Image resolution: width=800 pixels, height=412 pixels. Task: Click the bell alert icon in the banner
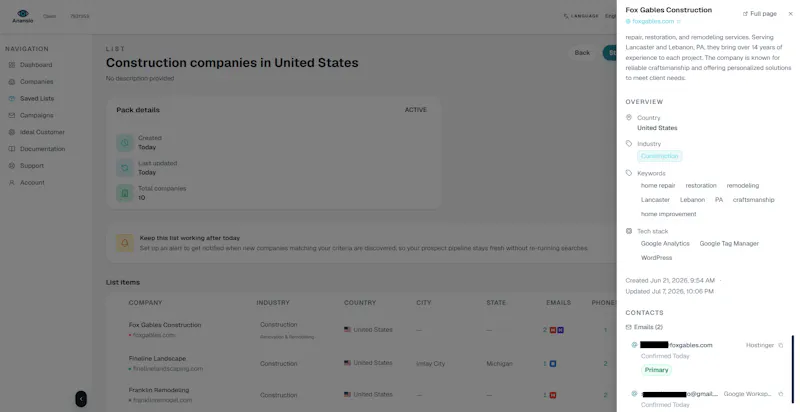click(124, 243)
